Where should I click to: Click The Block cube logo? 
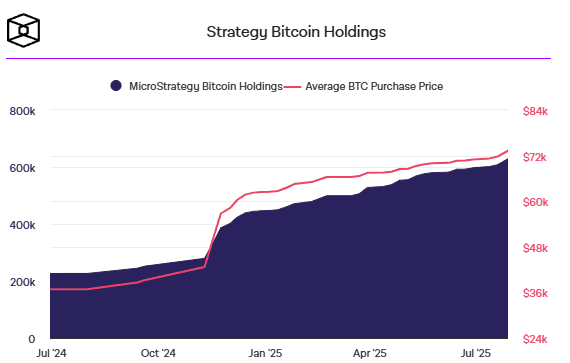click(23, 31)
